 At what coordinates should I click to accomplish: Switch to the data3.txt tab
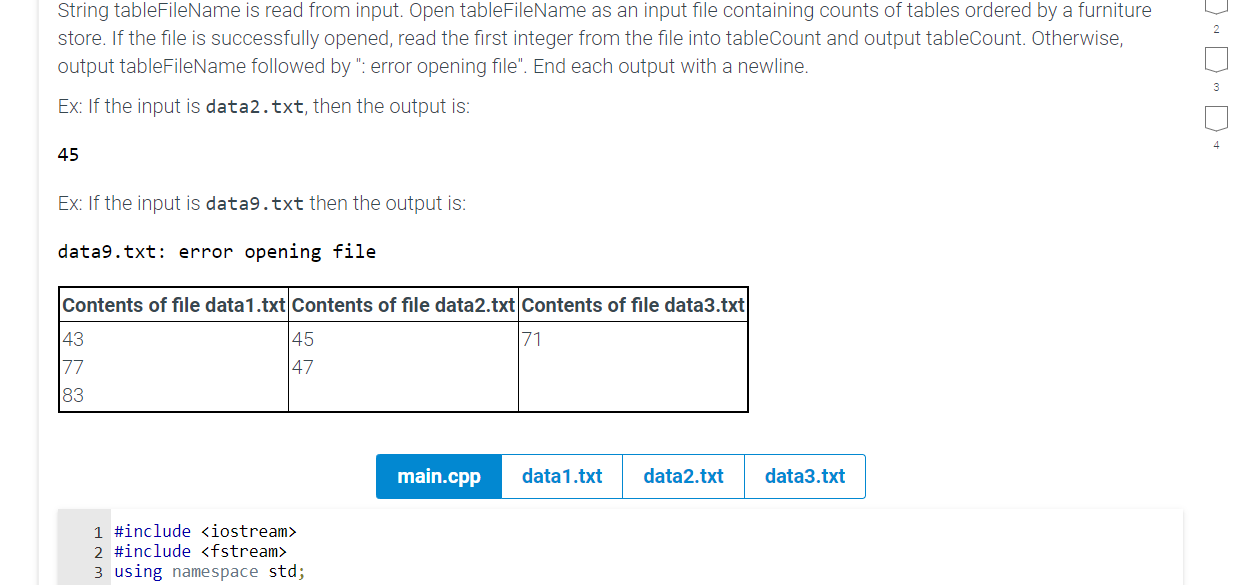(804, 476)
